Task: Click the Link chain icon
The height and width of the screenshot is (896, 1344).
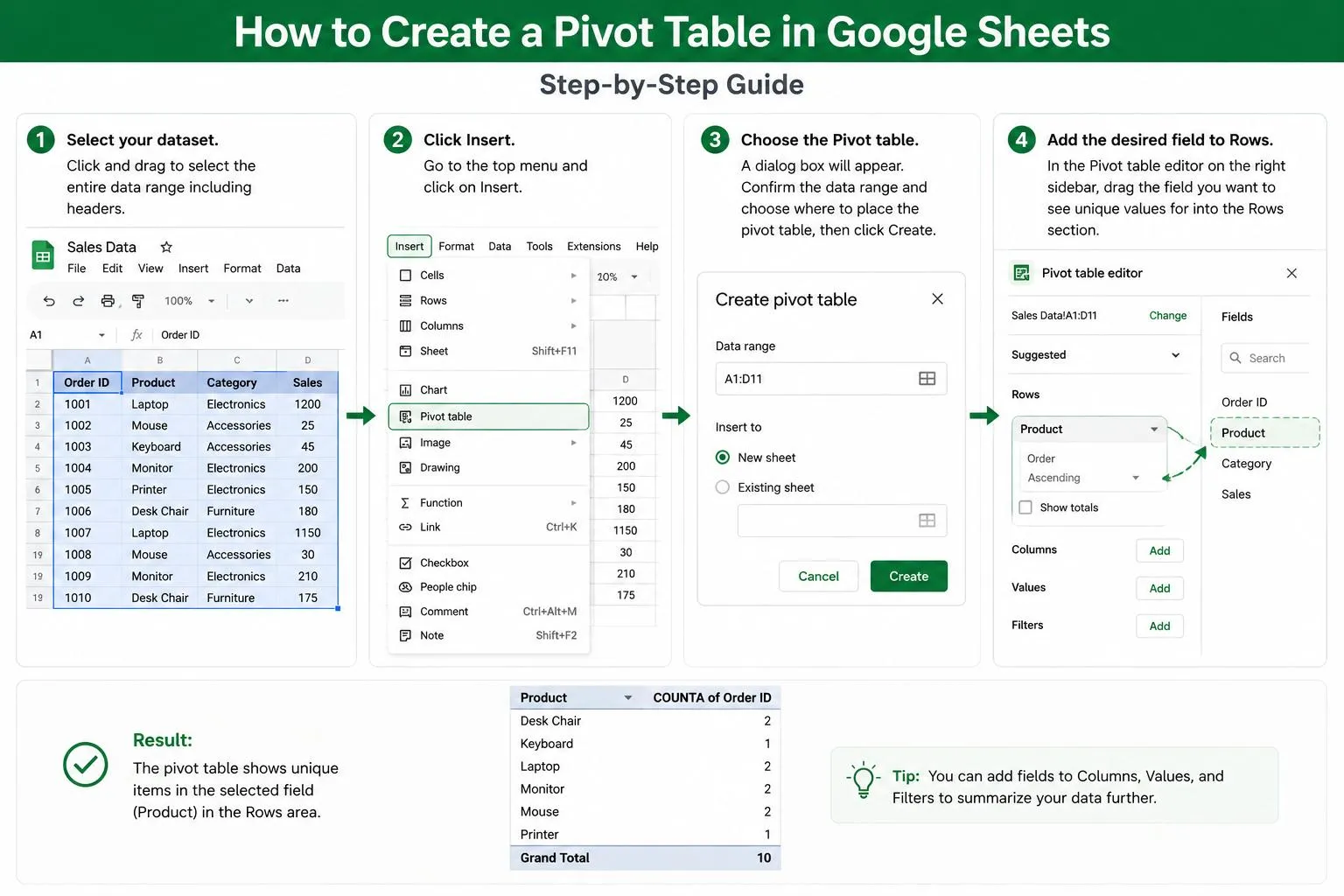Action: [405, 528]
